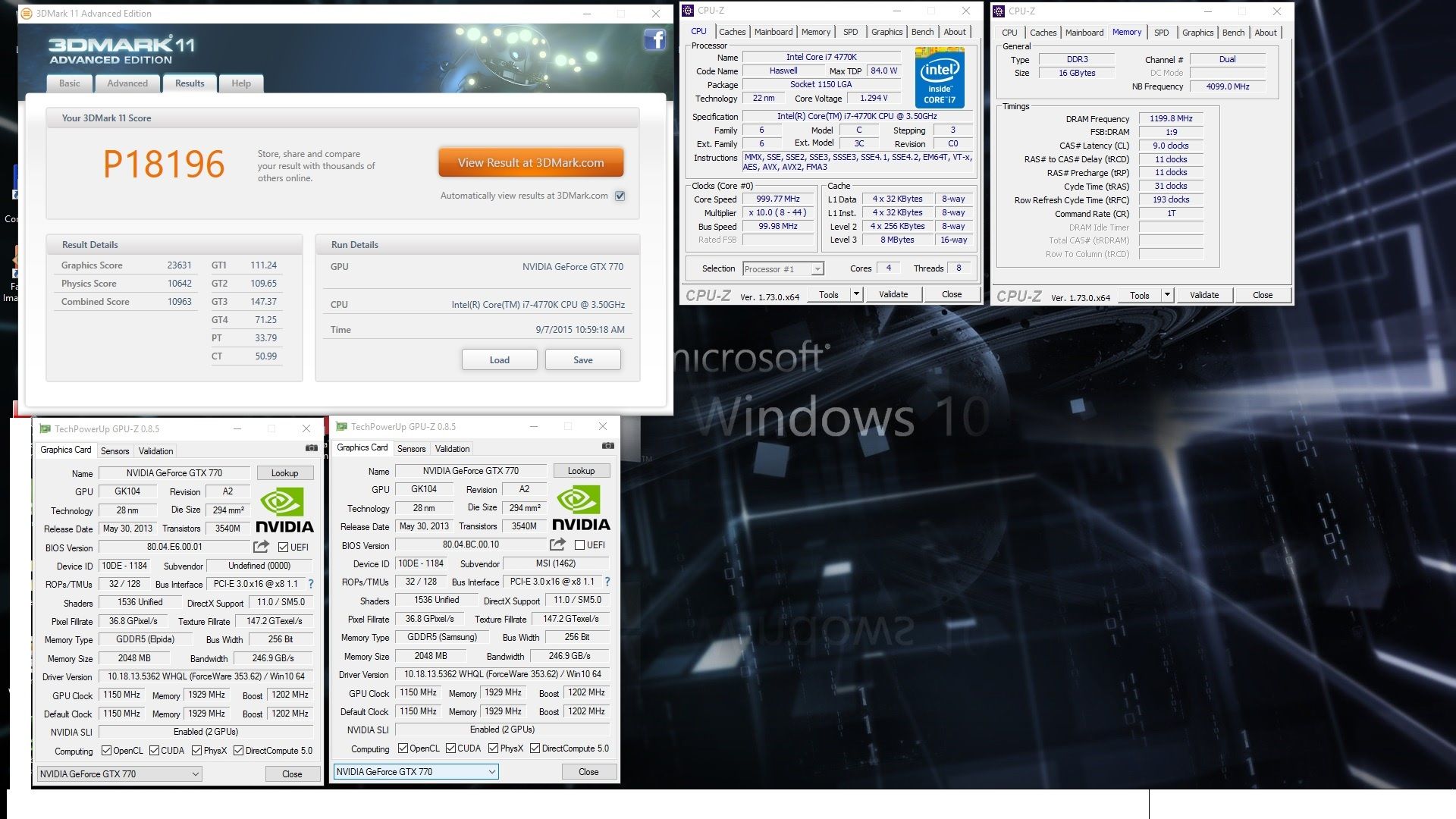This screenshot has height=819, width=1456.
Task: Click the Intel Core i7 logo in CPU-Z
Action: click(x=939, y=77)
